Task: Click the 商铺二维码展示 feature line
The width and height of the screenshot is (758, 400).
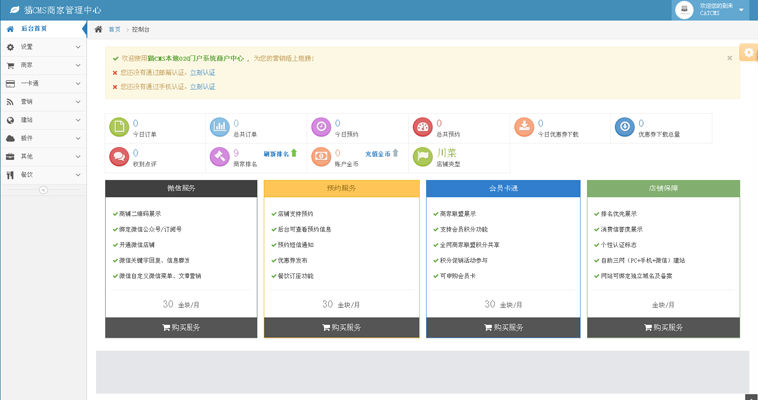Action: pos(137,214)
